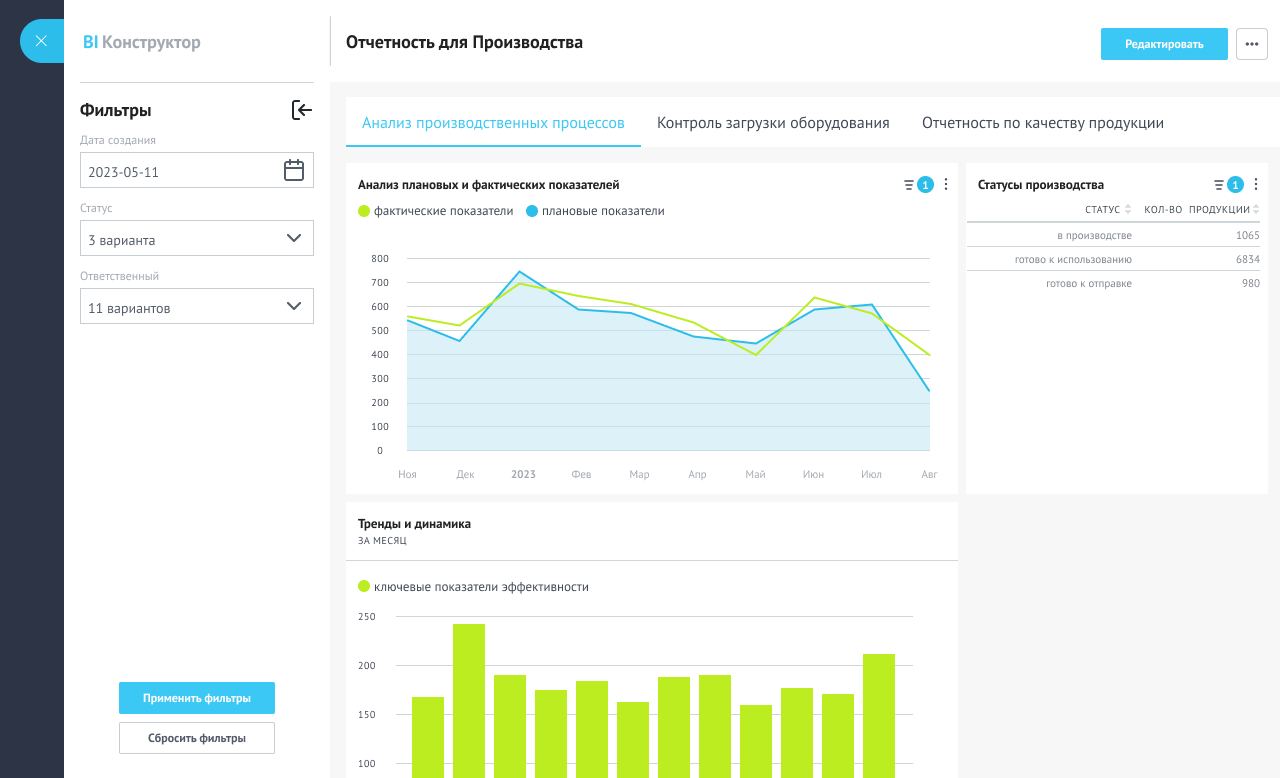Switch to Анализ производственных процессов tab
This screenshot has width=1280, height=778.
[493, 123]
